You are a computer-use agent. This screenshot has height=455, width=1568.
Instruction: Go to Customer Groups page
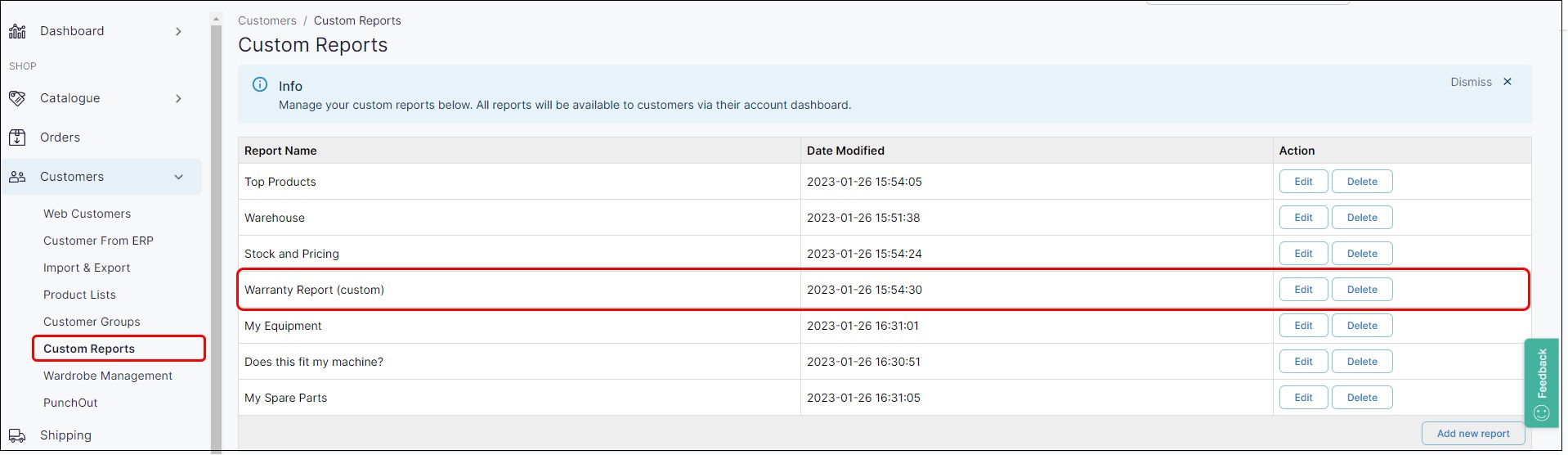pyautogui.click(x=92, y=322)
